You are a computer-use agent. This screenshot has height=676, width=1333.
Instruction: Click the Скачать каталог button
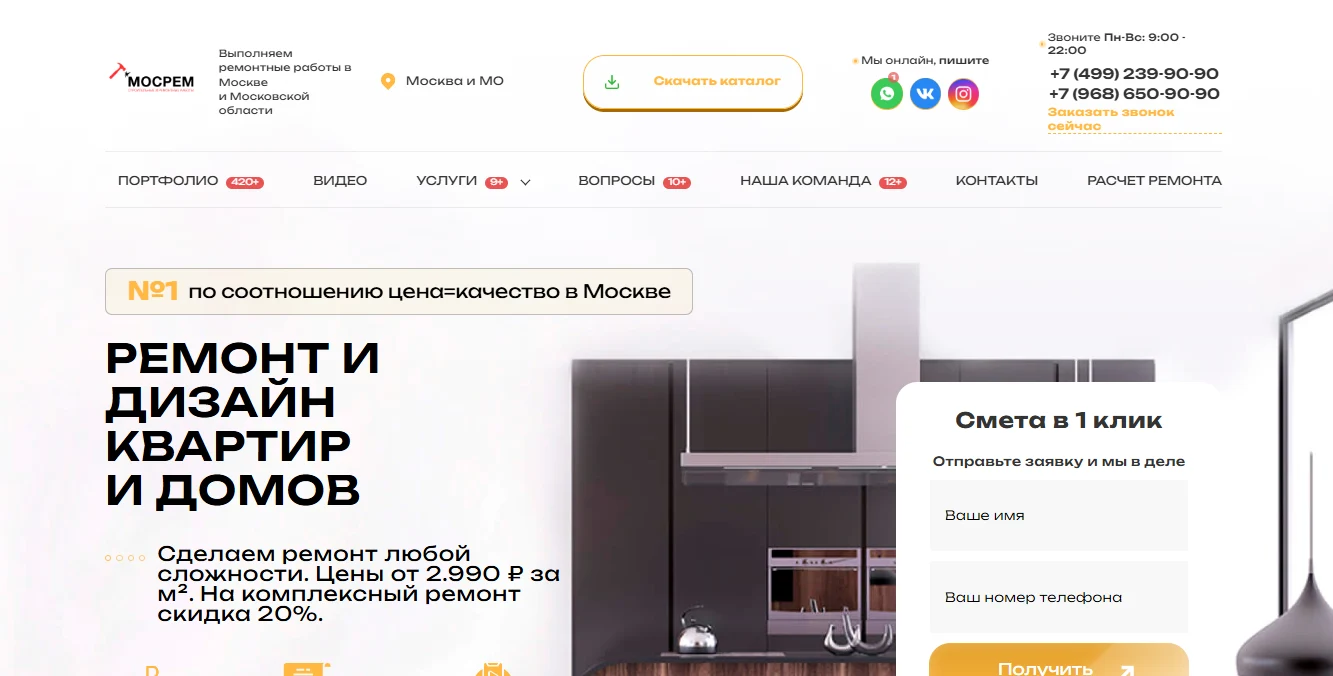693,82
